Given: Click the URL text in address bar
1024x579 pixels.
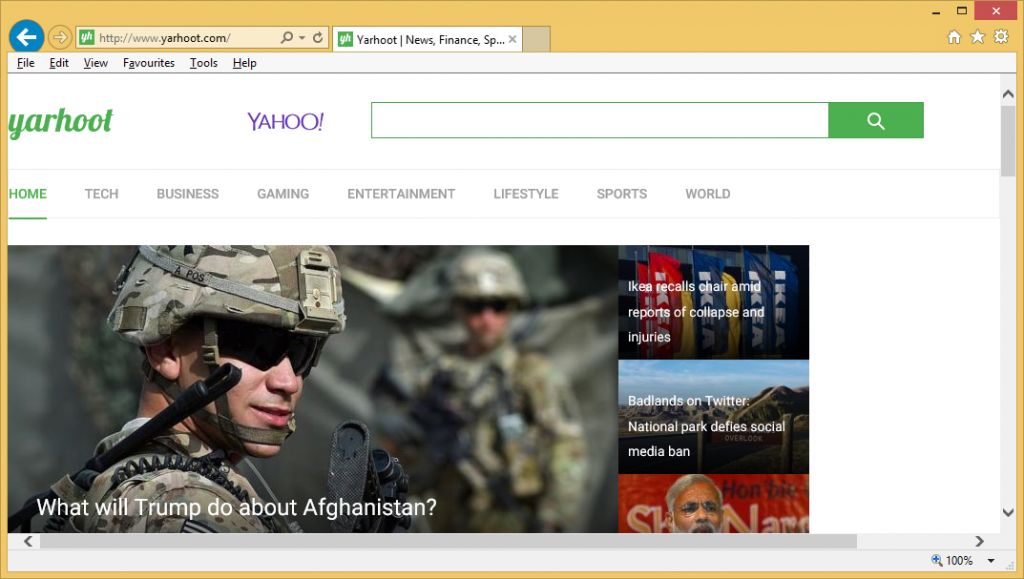Looking at the screenshot, I should click(x=165, y=38).
